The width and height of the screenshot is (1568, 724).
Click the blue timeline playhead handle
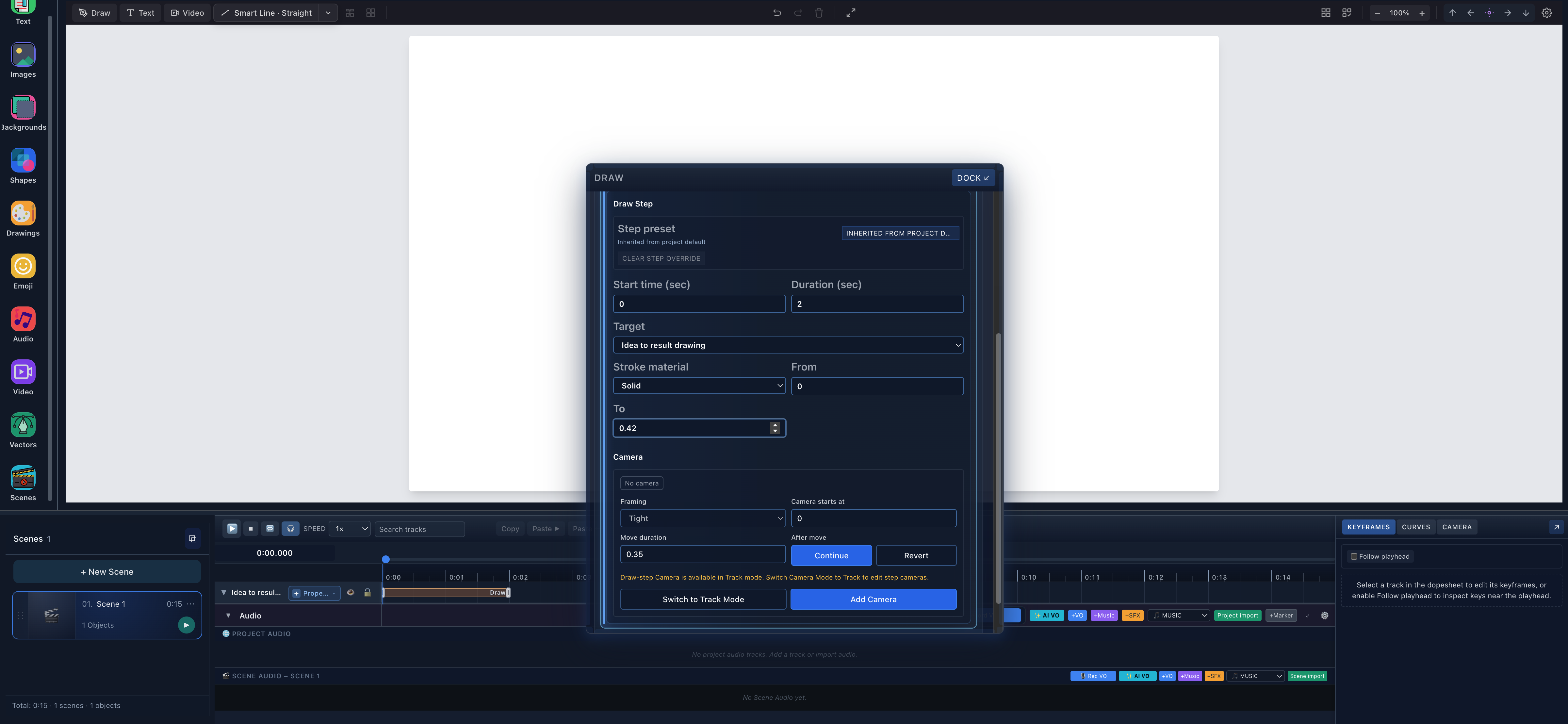386,560
